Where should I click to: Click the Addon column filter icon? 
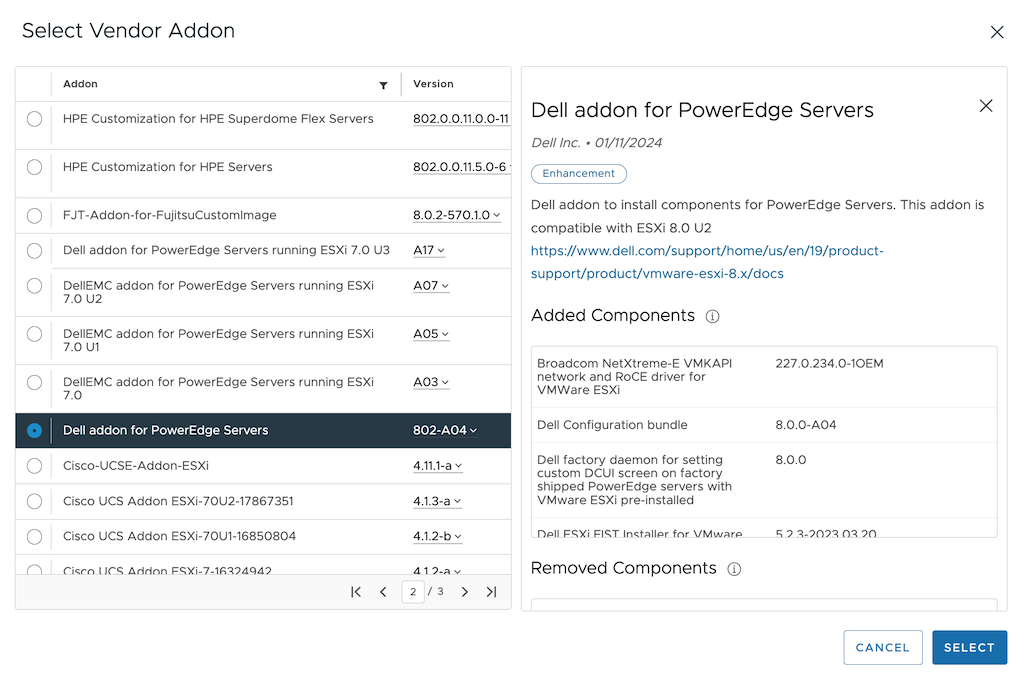383,85
